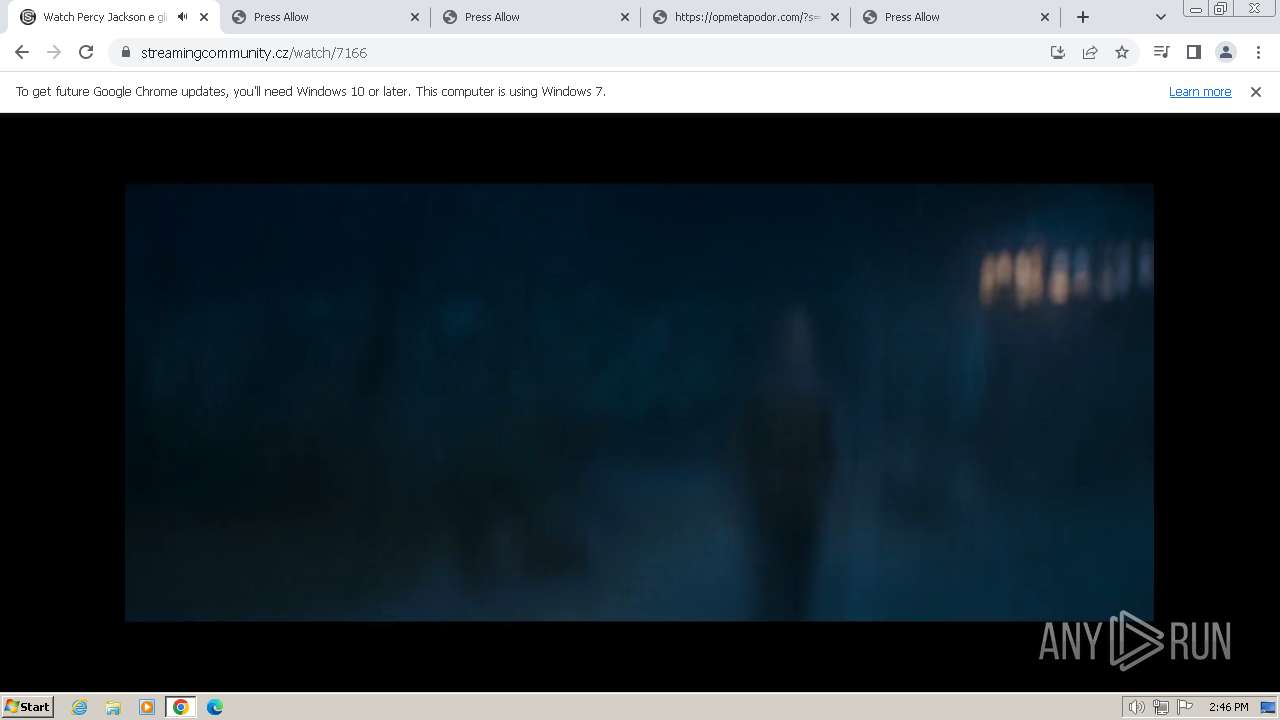
Task: Mute the Percy Jackson tab's speaker icon
Action: (182, 17)
